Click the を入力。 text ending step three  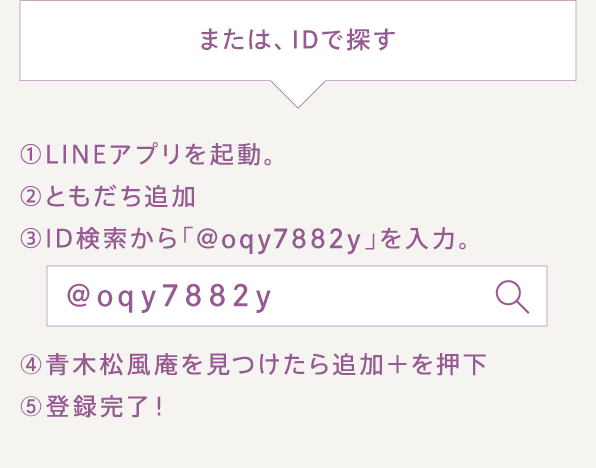tap(424, 239)
